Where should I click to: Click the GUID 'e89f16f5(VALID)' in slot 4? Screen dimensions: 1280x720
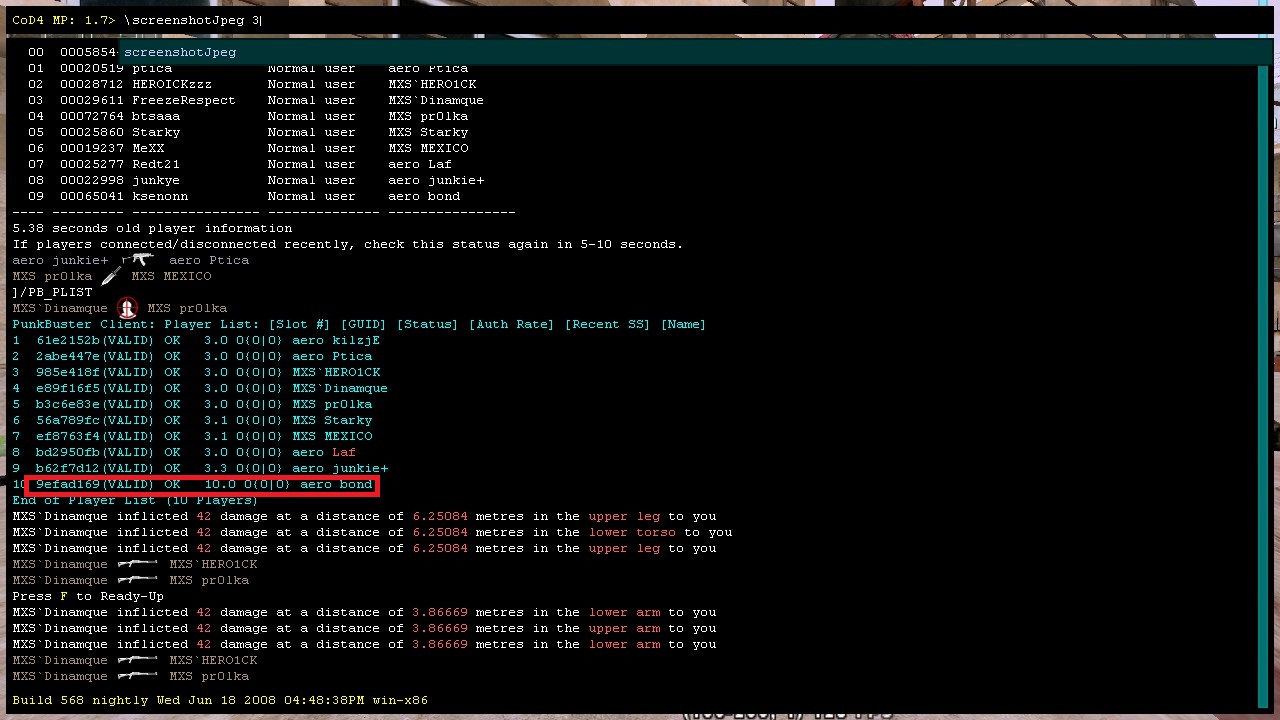[x=96, y=388]
